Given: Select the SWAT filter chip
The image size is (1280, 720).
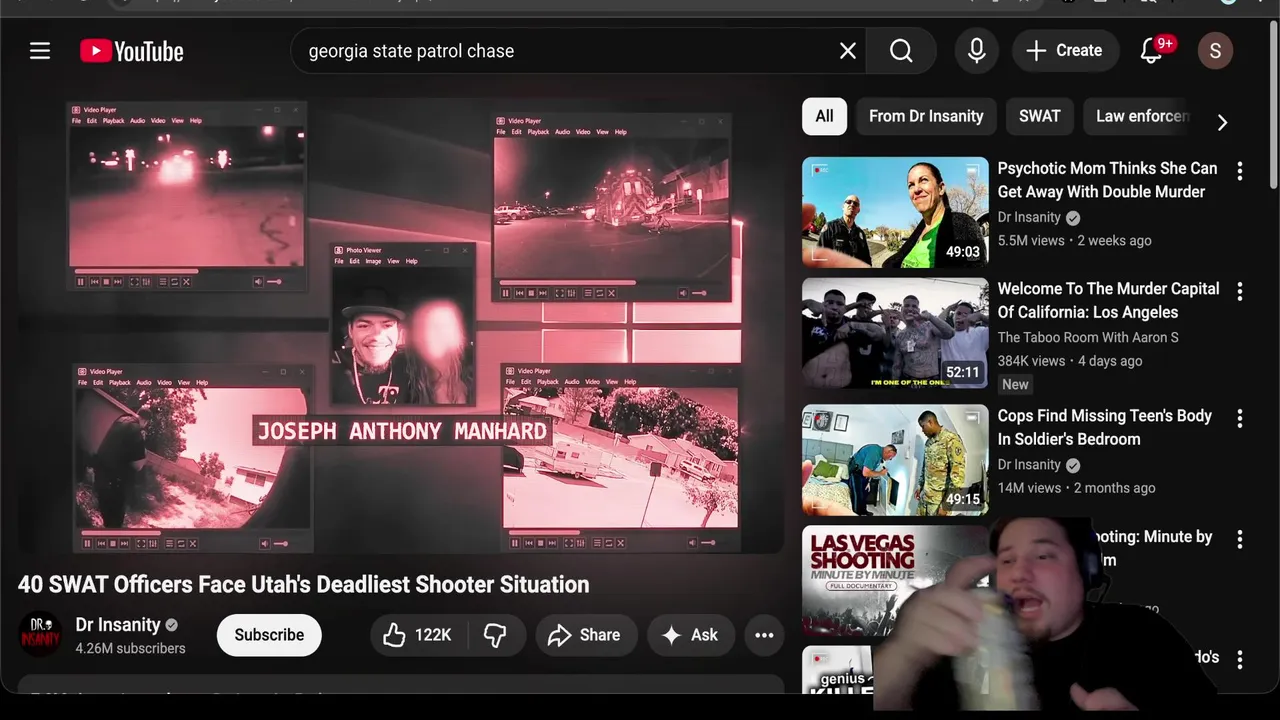Looking at the screenshot, I should [x=1039, y=116].
